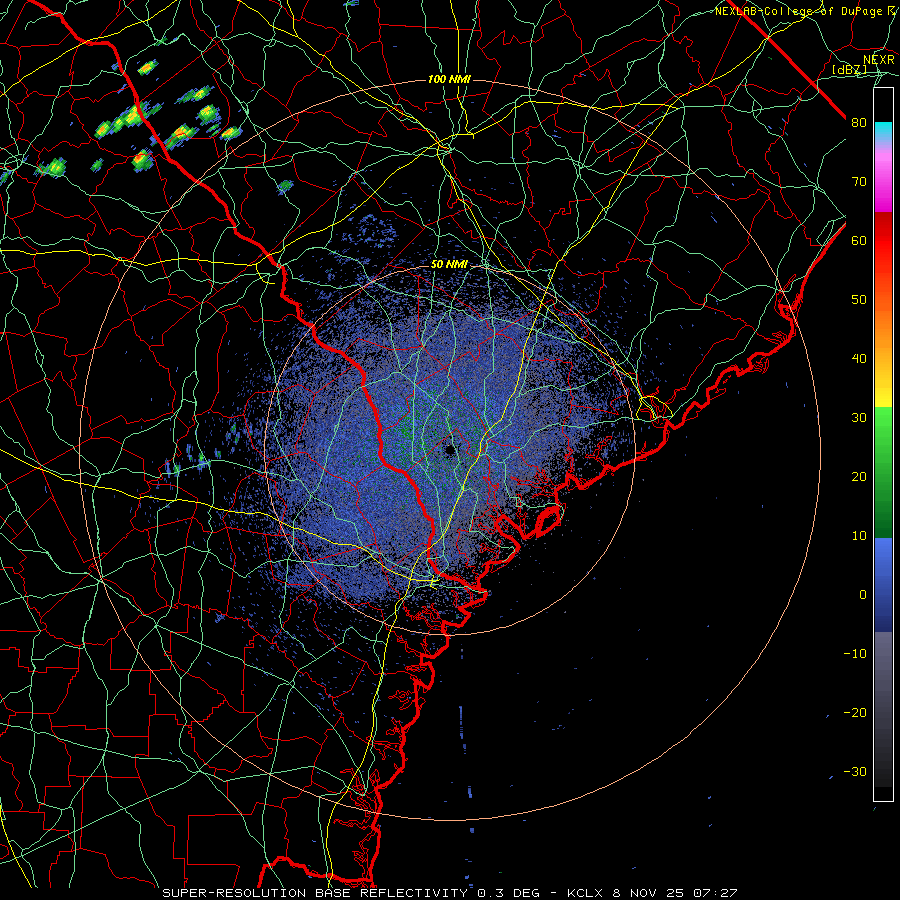Screen dimensions: 900x900
Task: Click the 'NEXR' label above the scale
Action: [878, 60]
